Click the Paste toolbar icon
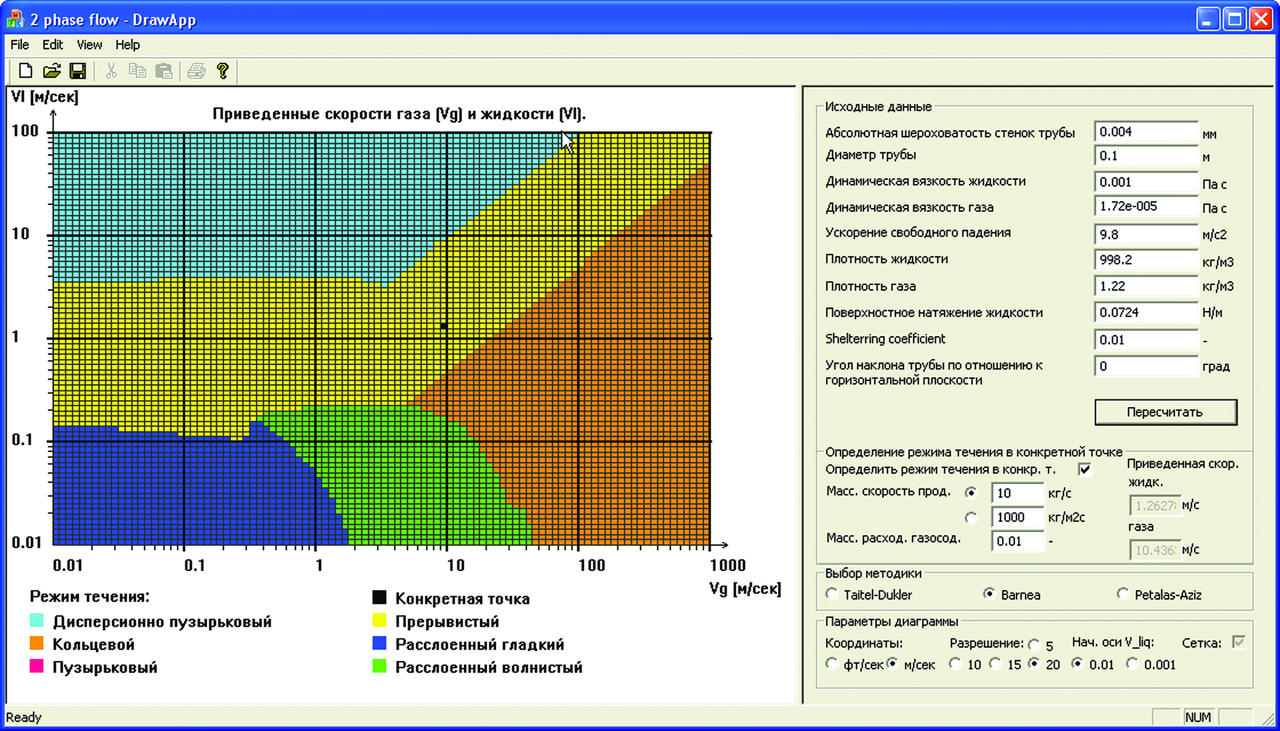The image size is (1280, 731). point(163,71)
